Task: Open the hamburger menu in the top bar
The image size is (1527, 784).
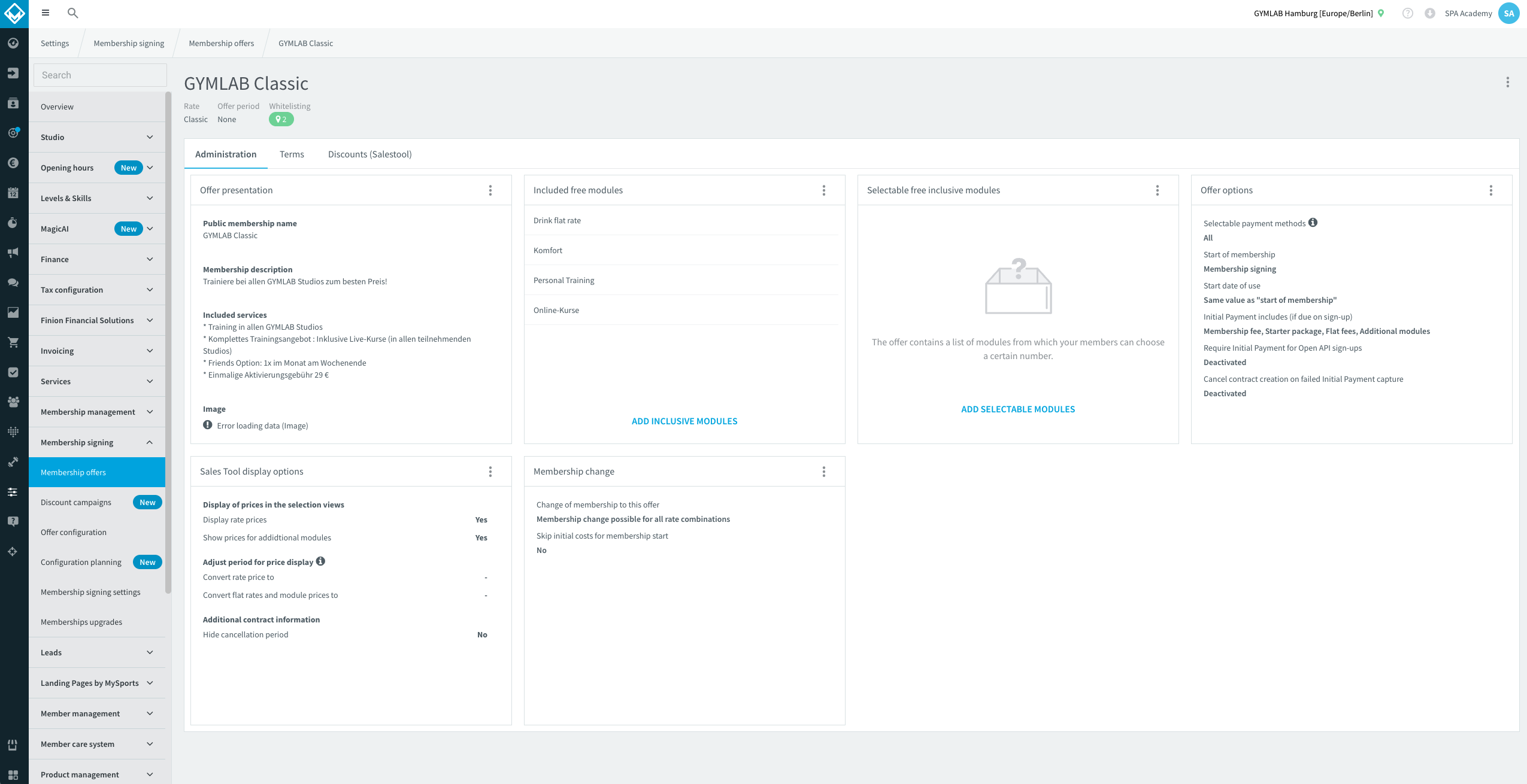Action: coord(46,13)
